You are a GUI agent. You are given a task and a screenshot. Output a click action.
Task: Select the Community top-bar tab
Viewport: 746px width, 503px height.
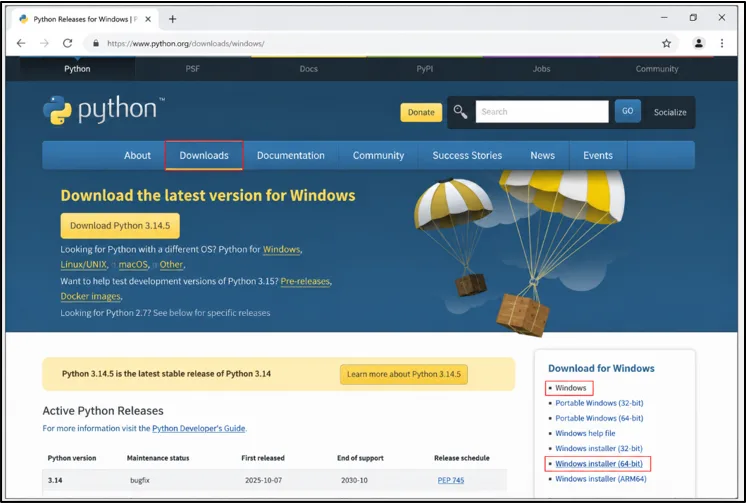(x=657, y=69)
